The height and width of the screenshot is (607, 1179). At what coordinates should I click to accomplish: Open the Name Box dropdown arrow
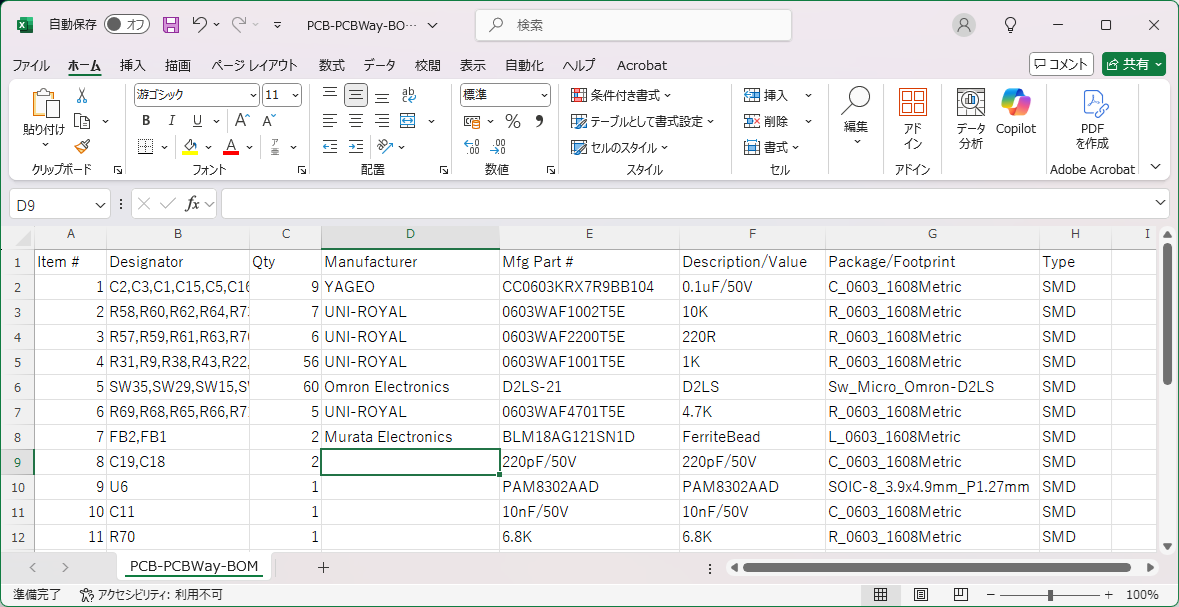(x=100, y=205)
